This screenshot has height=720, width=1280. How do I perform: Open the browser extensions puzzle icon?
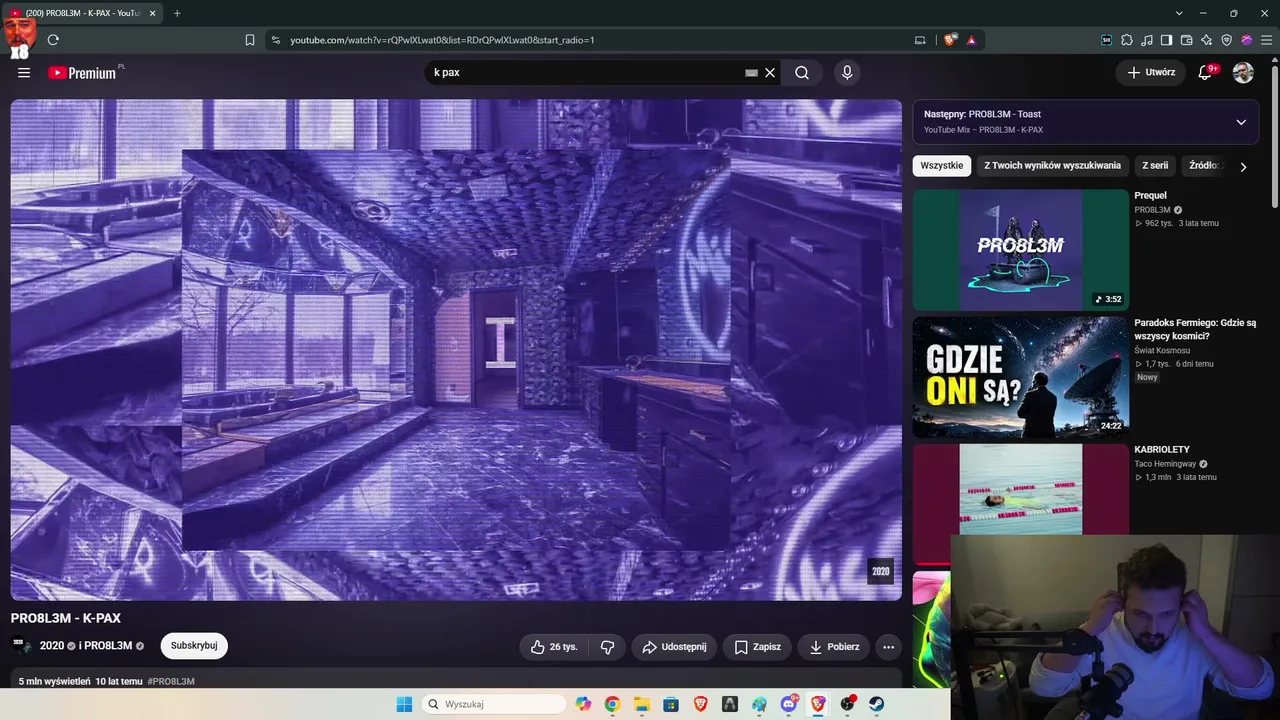[1127, 40]
